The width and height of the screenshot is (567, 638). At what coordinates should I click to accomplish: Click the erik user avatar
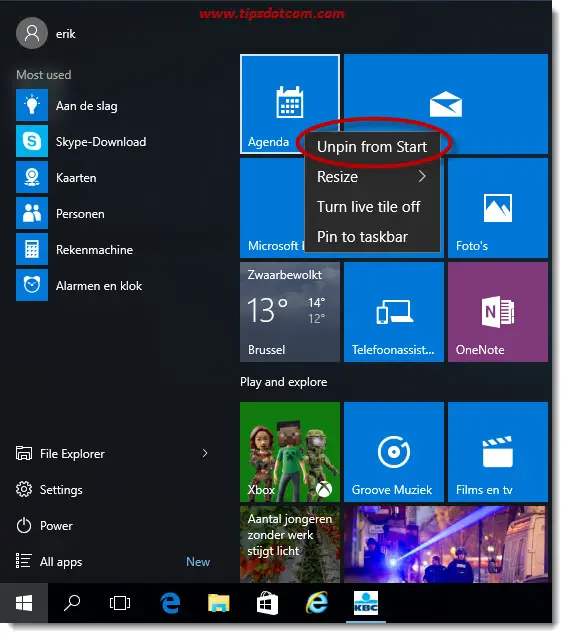[32, 33]
